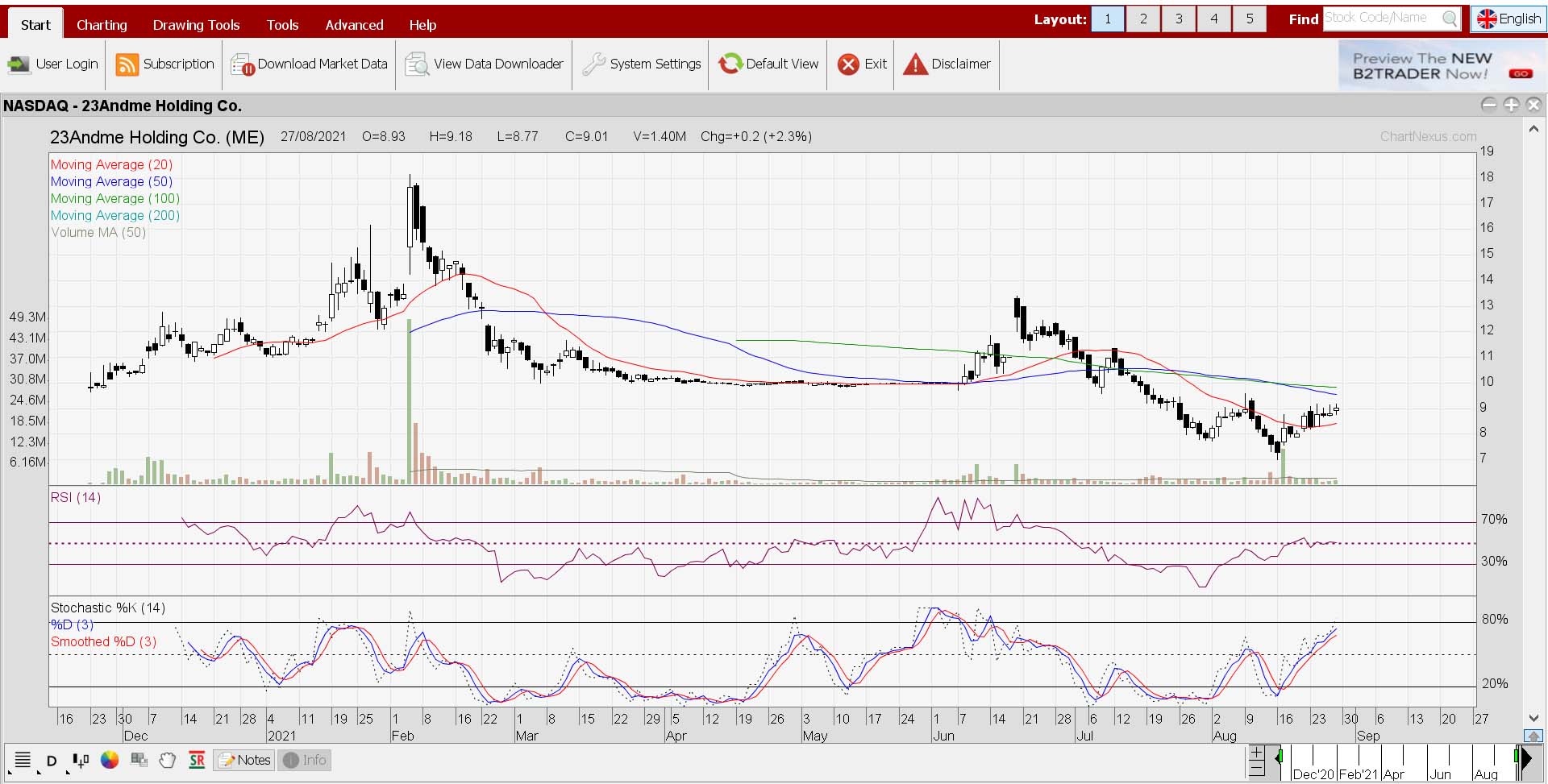Click the RSI (14) indicator label

(76, 497)
